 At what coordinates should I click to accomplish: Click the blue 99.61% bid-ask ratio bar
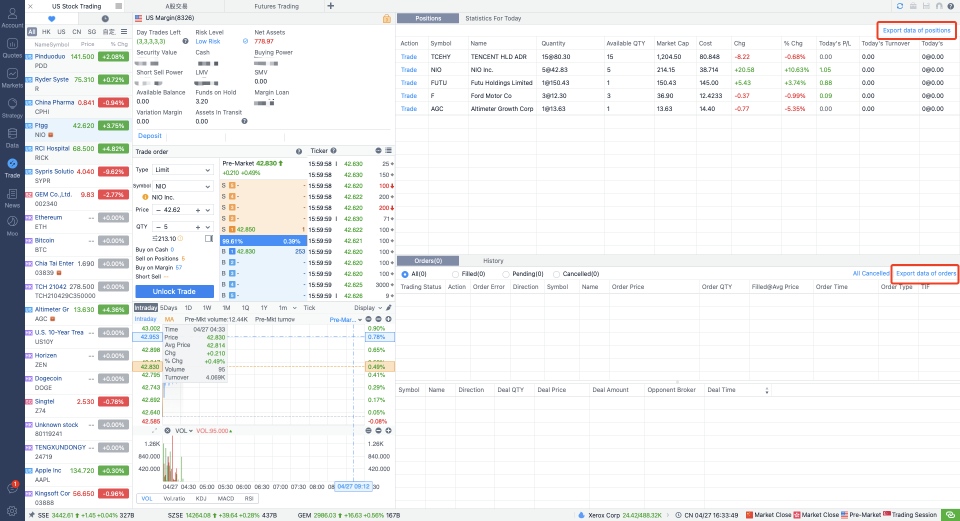[263, 241]
